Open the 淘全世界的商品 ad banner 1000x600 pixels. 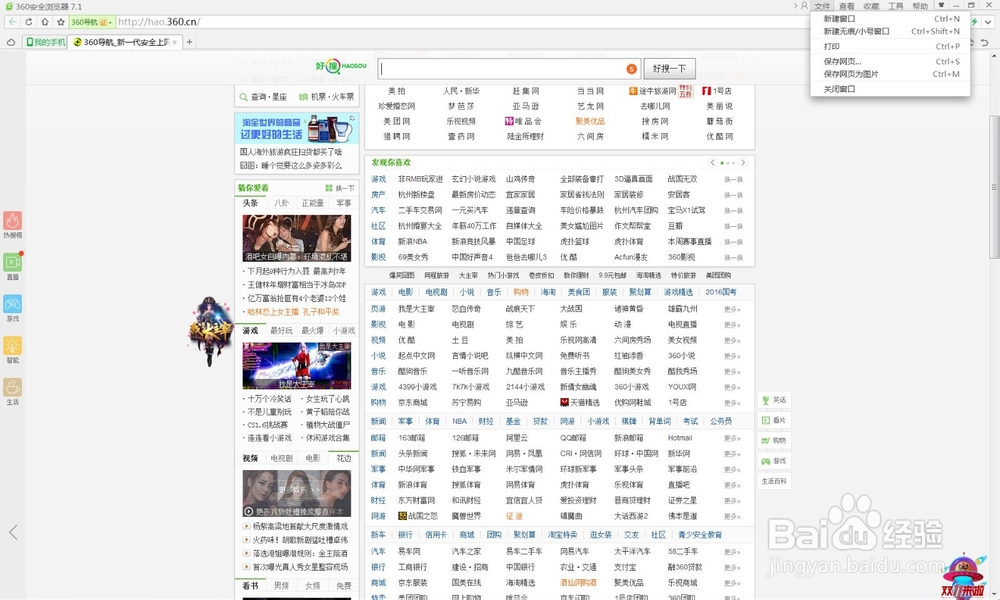click(297, 128)
